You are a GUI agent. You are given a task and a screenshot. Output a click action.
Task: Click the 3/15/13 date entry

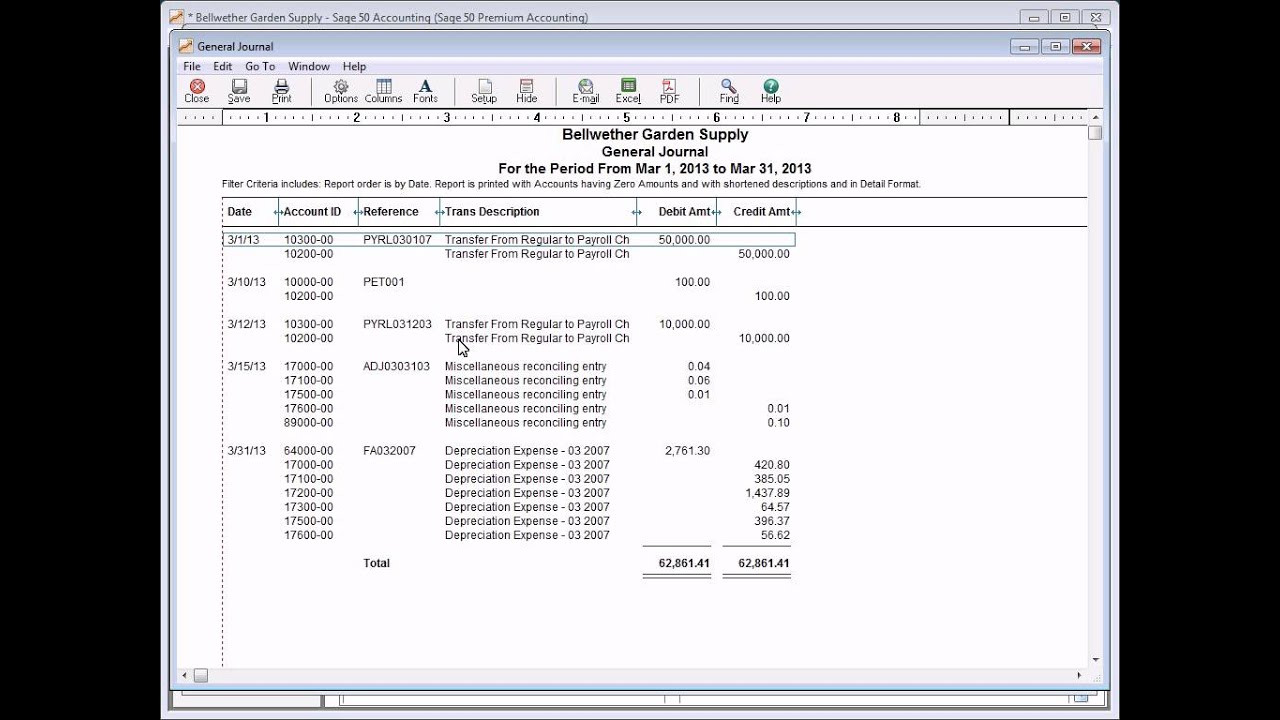pyautogui.click(x=247, y=366)
